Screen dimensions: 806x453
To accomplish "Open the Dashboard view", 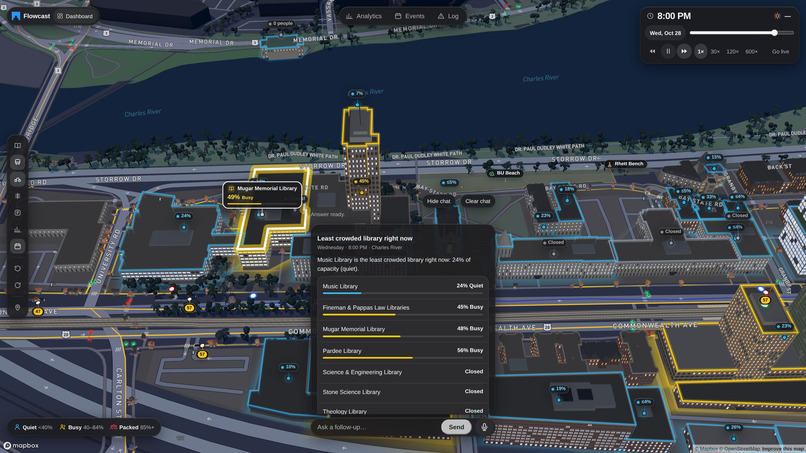I will point(75,16).
